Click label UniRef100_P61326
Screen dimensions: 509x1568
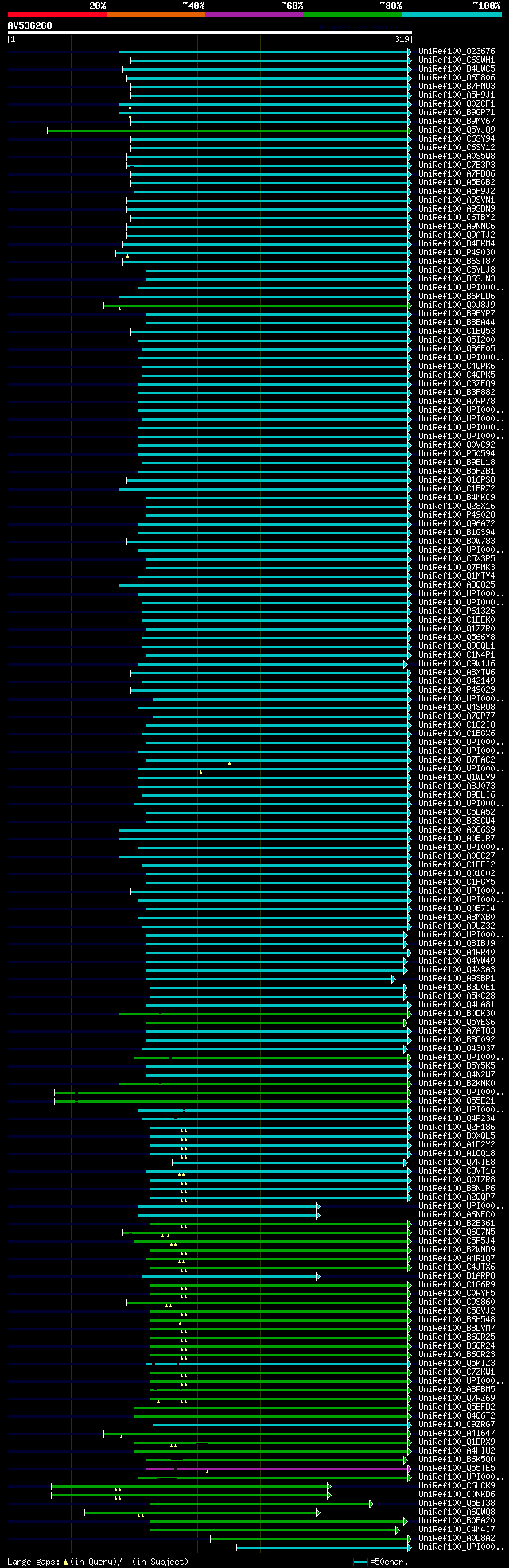click(x=457, y=611)
